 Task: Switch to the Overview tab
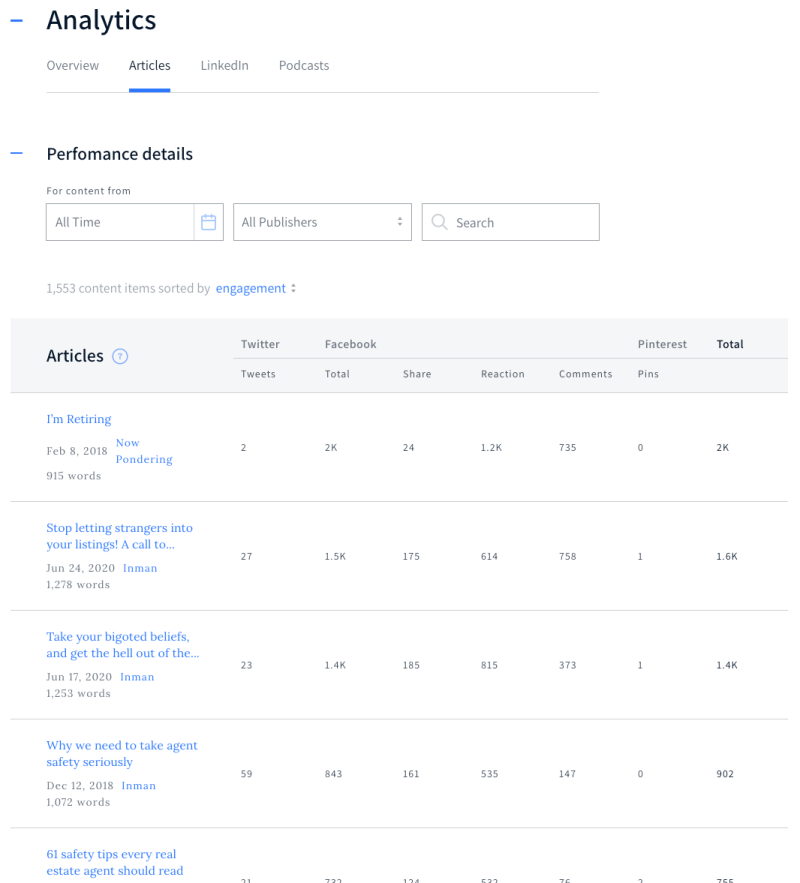point(73,65)
